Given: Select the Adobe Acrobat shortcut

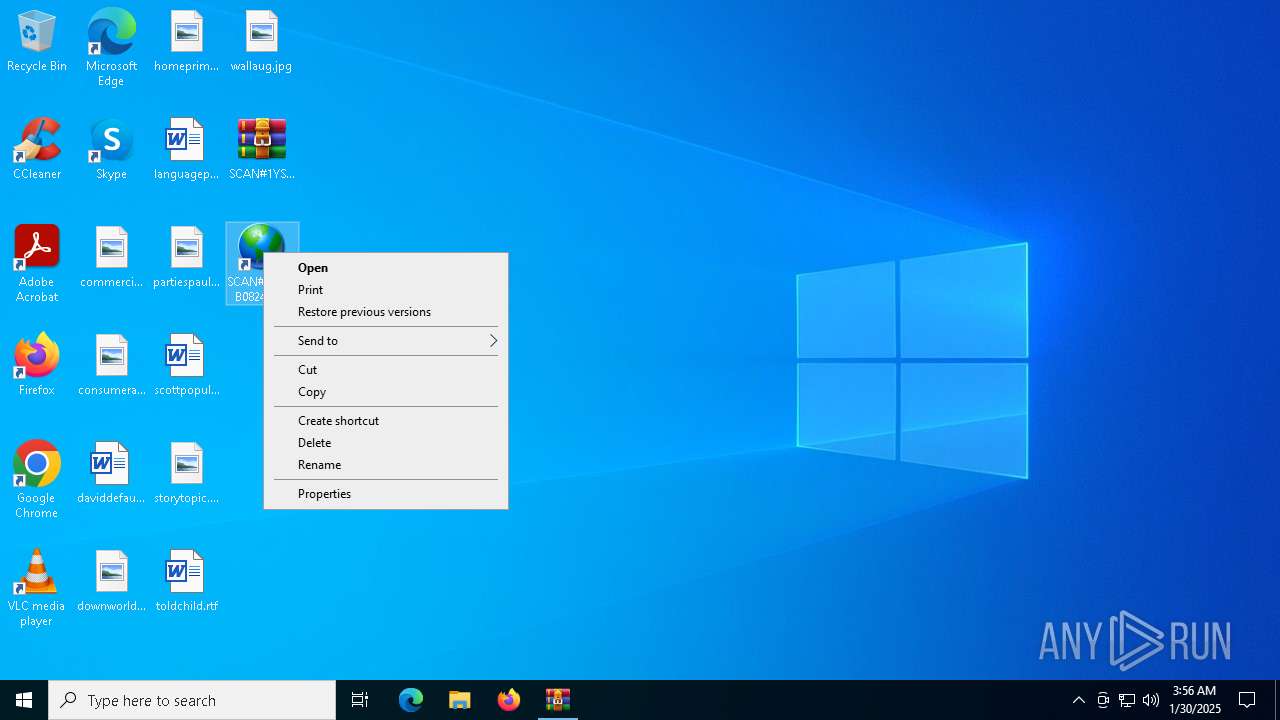Looking at the screenshot, I should 37,264.
